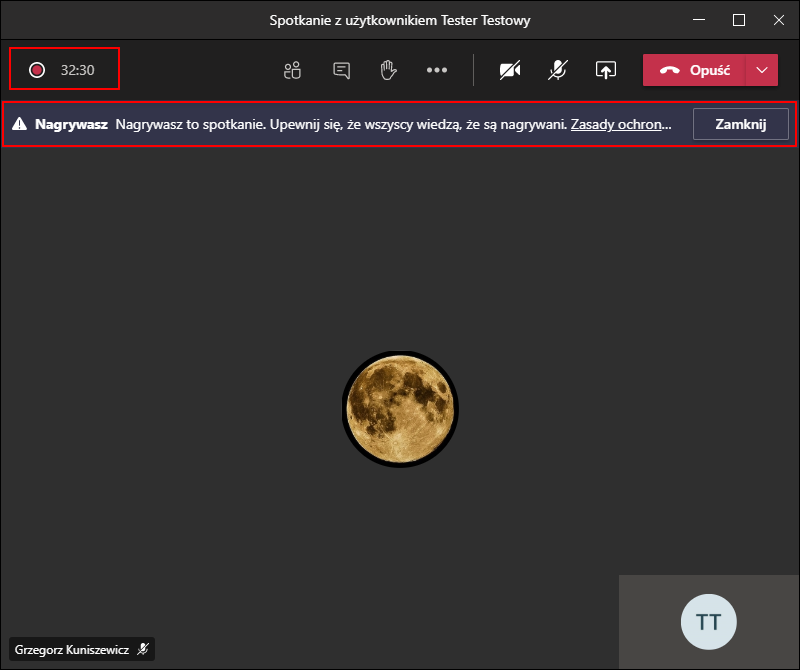Expand the leave options dropdown arrow

pos(762,70)
